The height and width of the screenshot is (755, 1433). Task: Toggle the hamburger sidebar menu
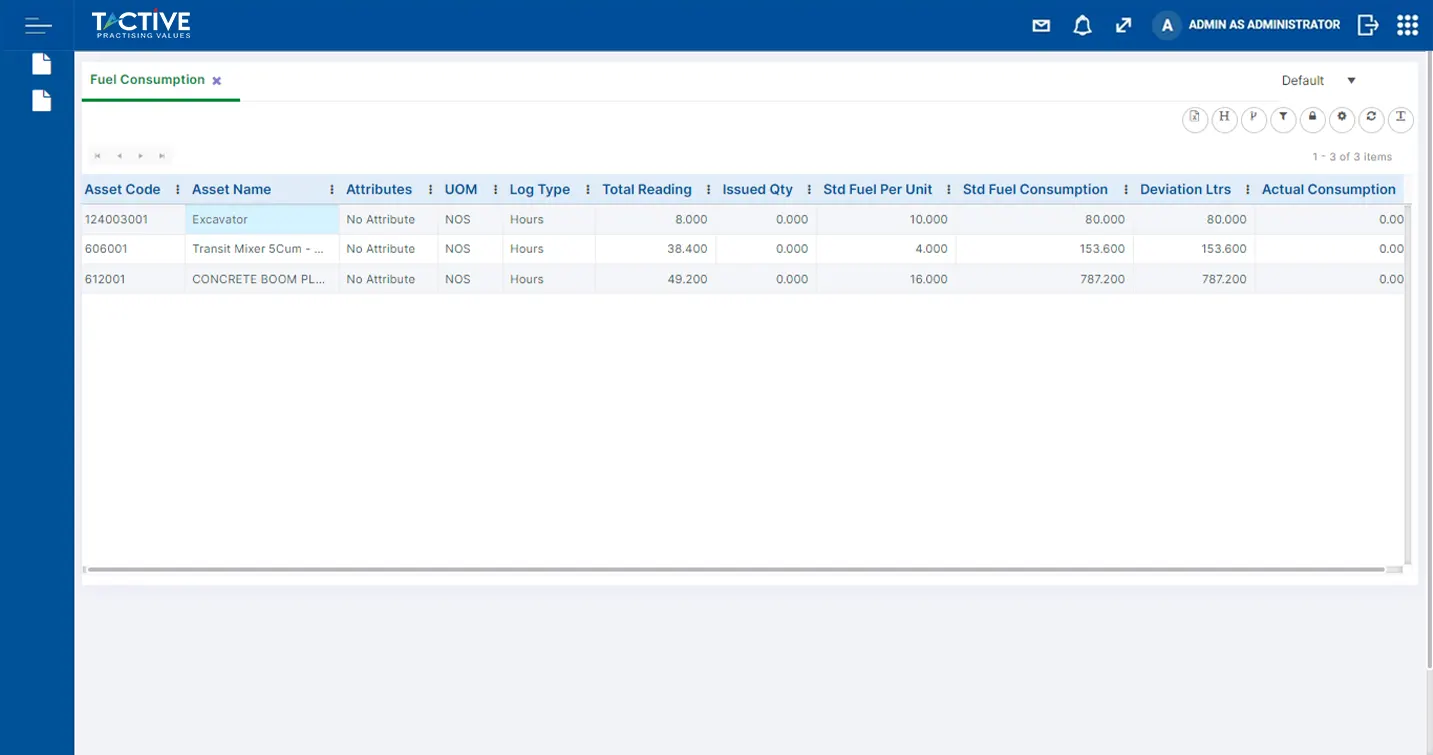click(38, 25)
